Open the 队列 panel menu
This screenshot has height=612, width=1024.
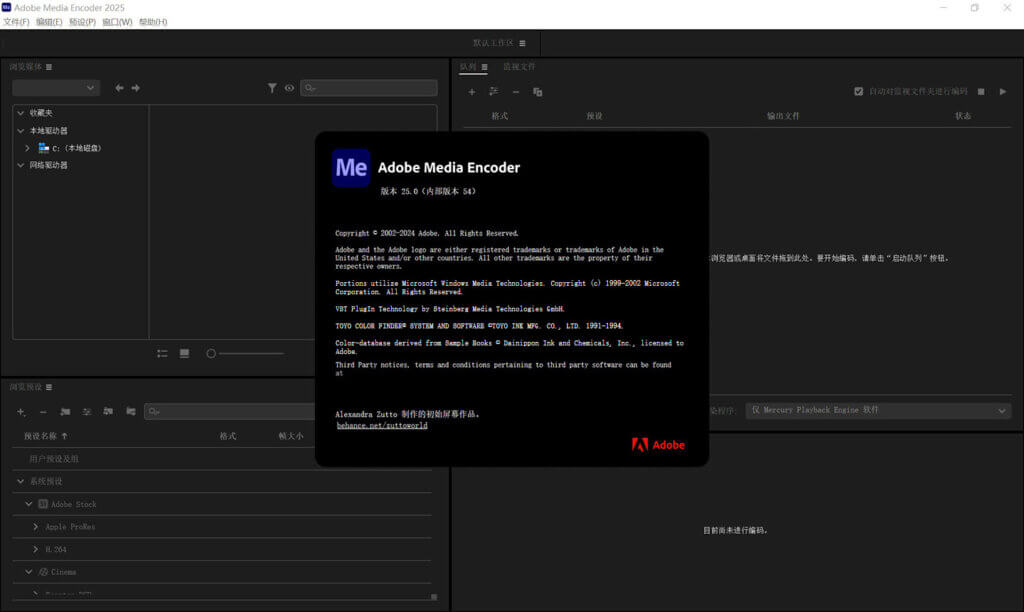(x=485, y=66)
